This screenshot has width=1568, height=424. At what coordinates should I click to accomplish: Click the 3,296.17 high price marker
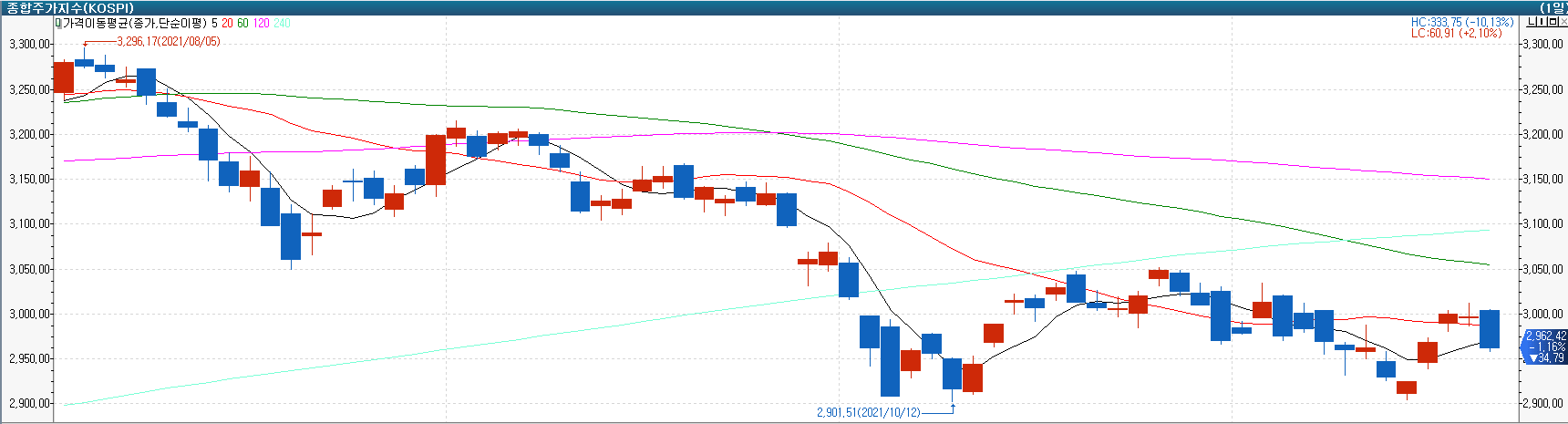coord(168,42)
